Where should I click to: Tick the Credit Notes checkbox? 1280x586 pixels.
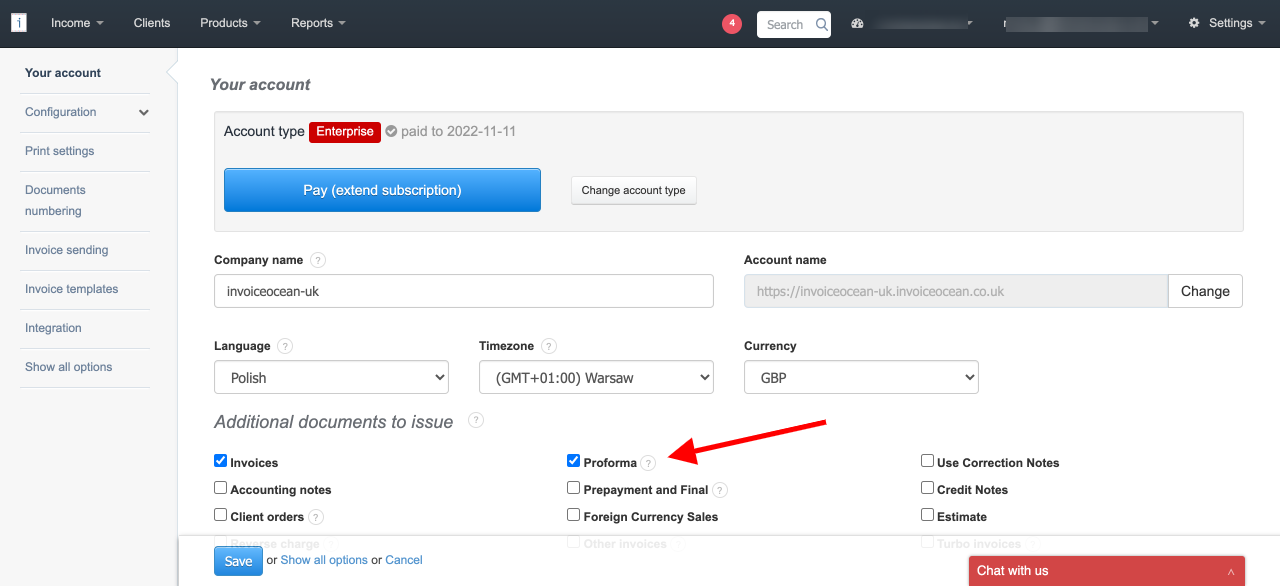click(928, 488)
